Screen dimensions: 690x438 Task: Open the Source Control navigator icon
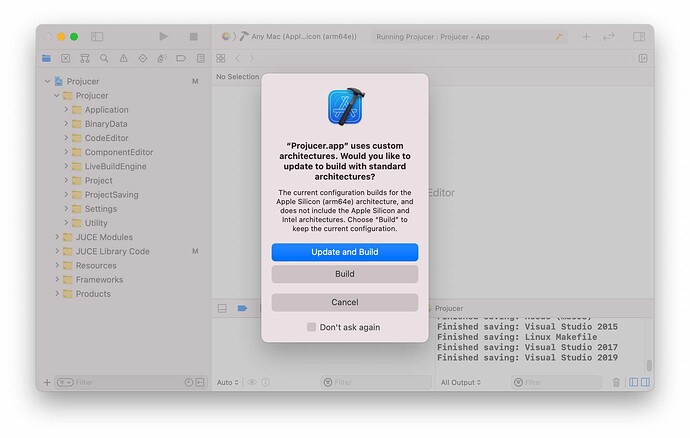[x=66, y=58]
